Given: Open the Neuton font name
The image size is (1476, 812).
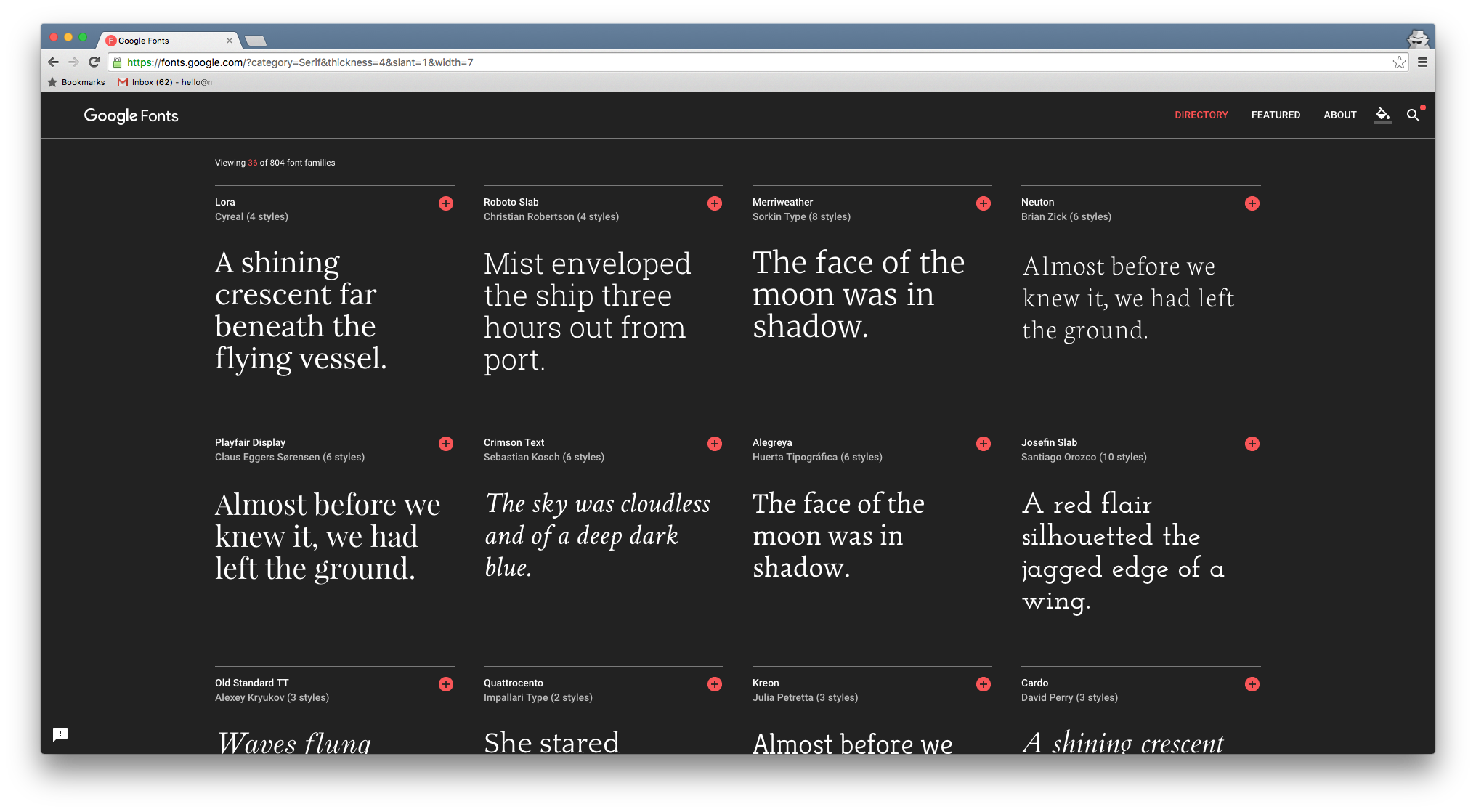Looking at the screenshot, I should [1037, 202].
